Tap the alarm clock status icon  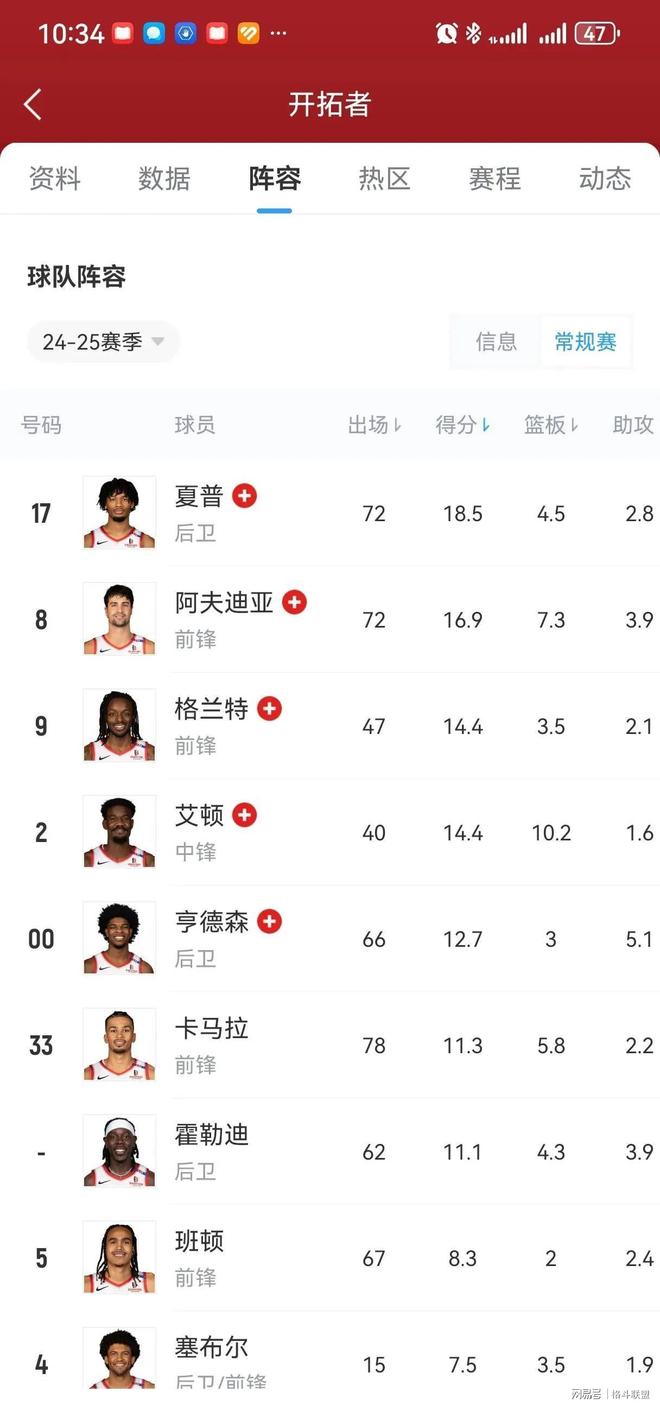pos(446,33)
